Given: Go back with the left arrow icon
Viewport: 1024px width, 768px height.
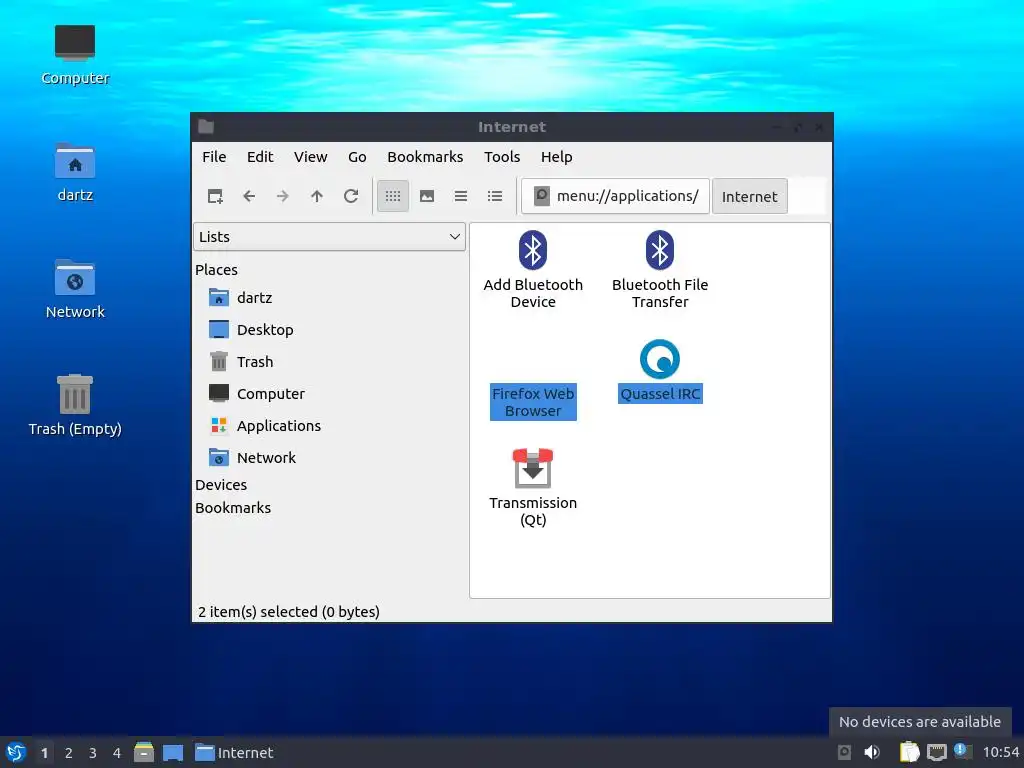Looking at the screenshot, I should coord(249,196).
